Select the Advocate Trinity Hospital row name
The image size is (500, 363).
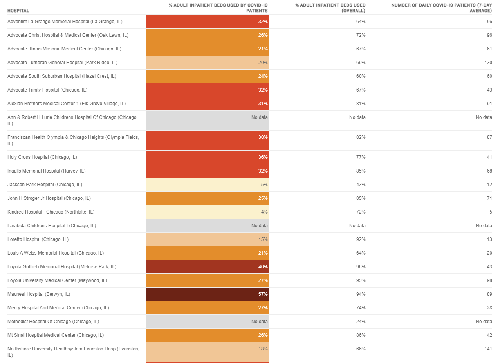(47, 90)
